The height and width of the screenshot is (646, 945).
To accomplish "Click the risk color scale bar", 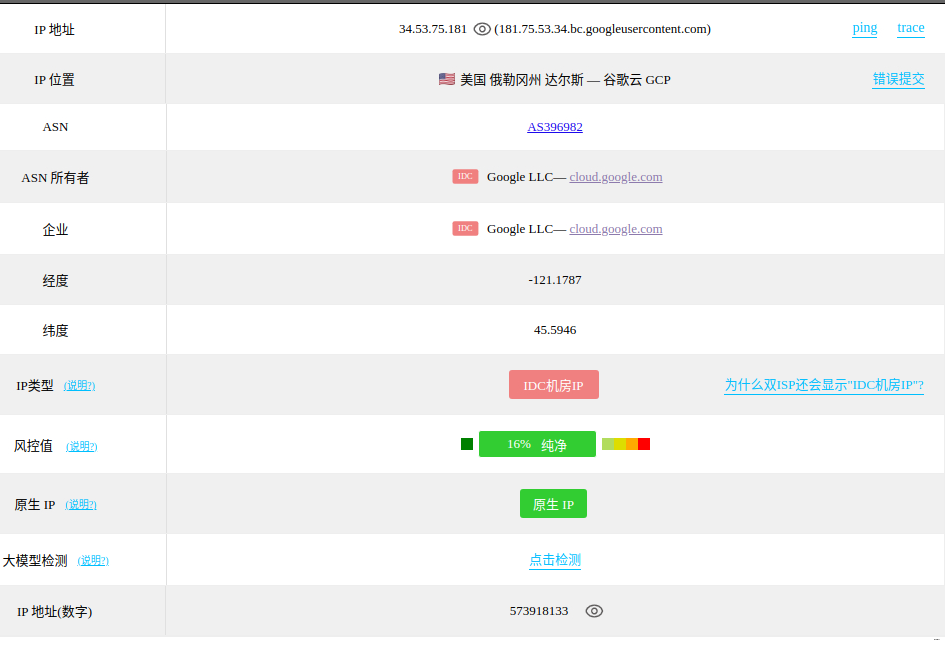I will click(626, 444).
